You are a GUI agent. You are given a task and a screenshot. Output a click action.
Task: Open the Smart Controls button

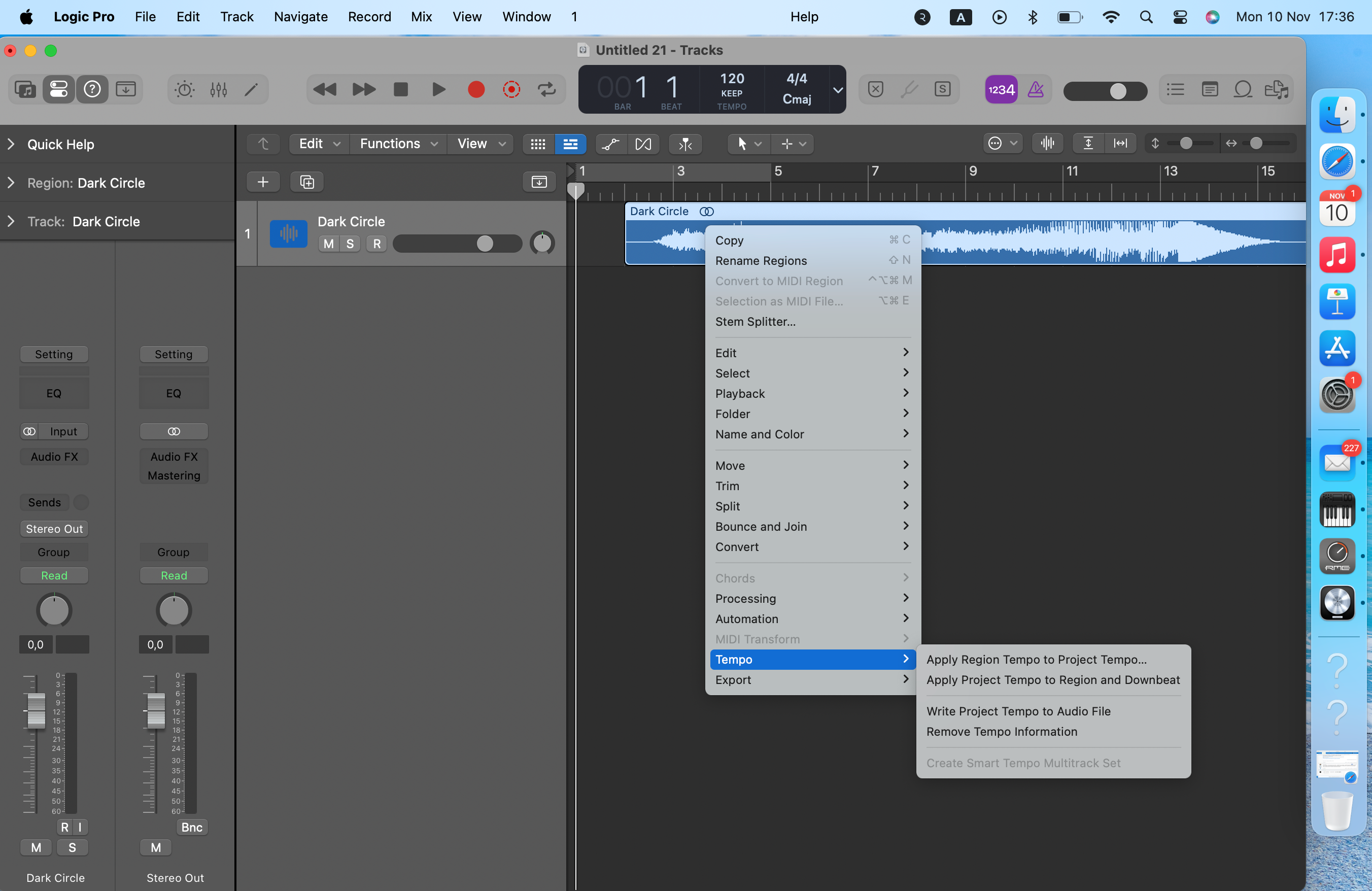[x=185, y=89]
